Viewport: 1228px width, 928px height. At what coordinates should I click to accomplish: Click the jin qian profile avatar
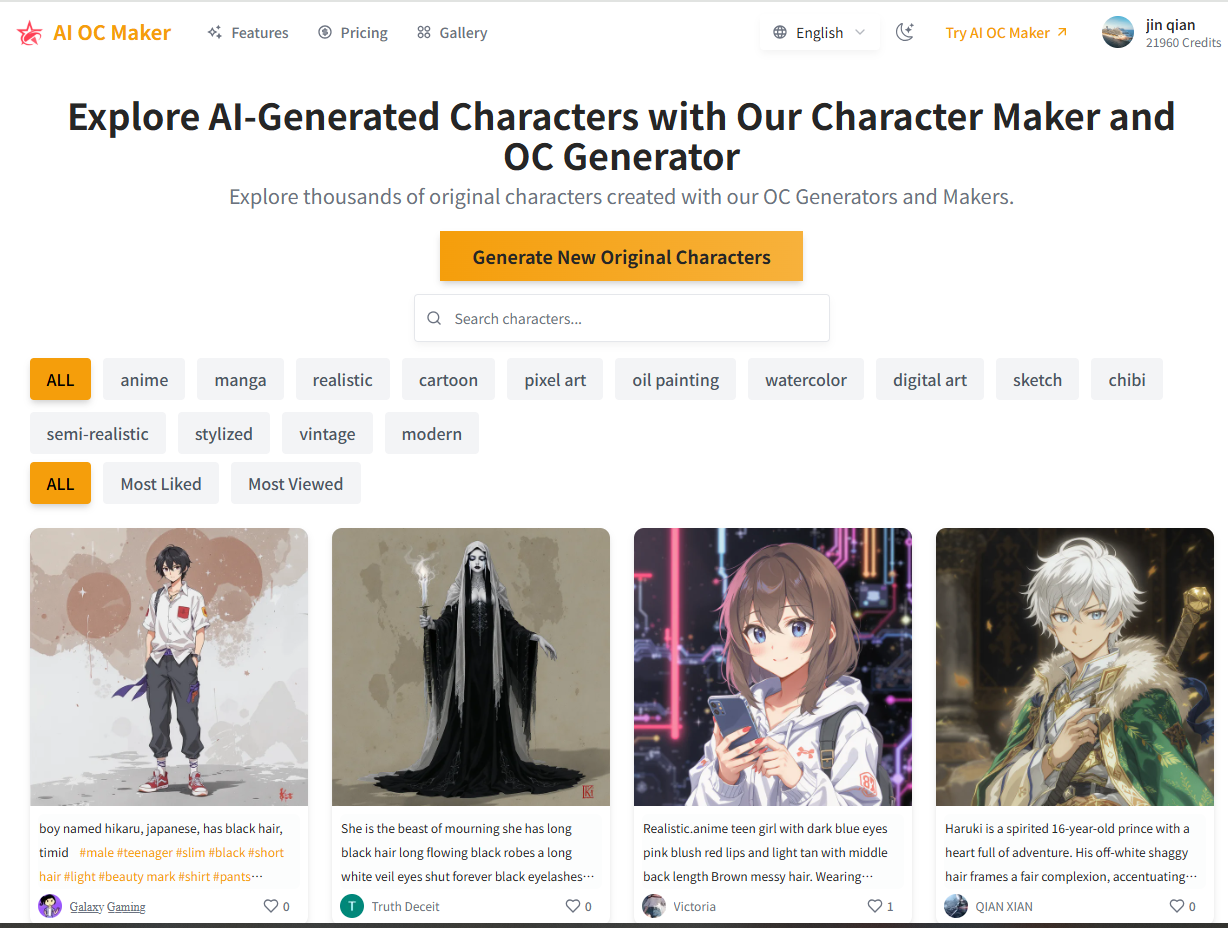coord(1118,32)
